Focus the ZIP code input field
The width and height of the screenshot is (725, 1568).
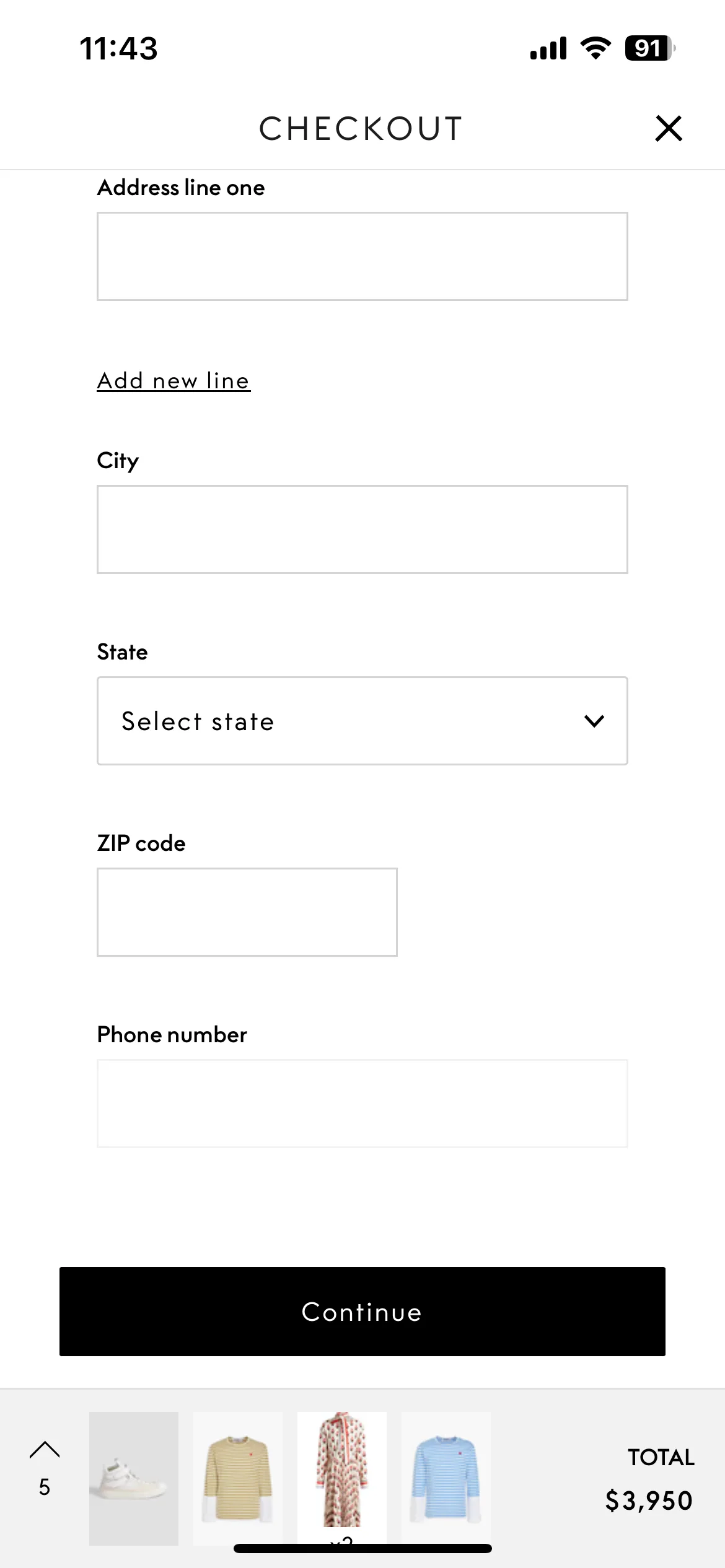[x=247, y=912]
